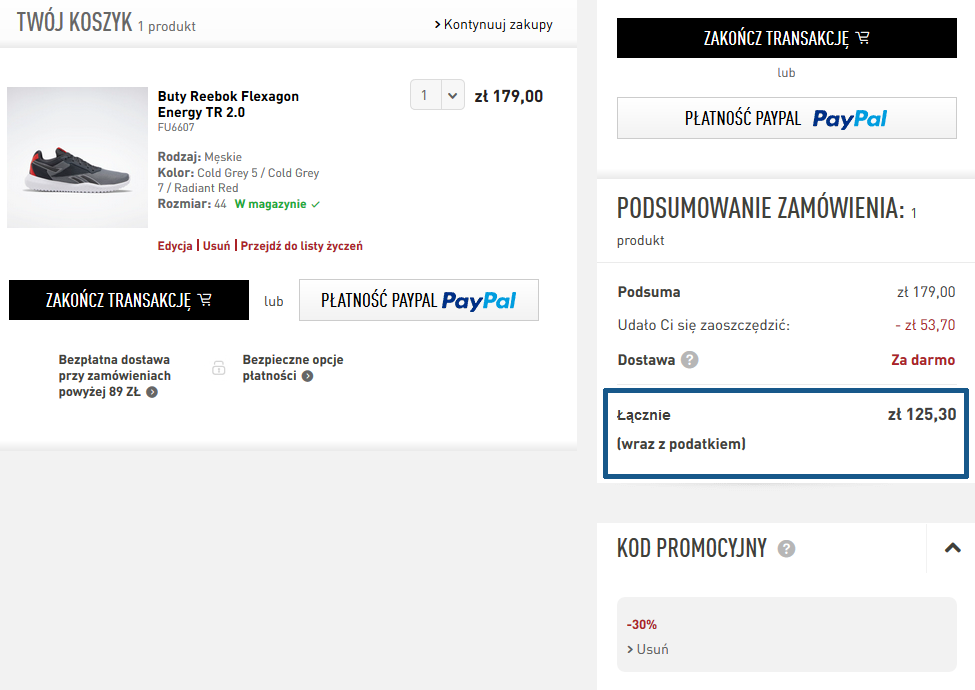Viewport: 975px width, 690px height.
Task: Click the Łącznie order total box
Action: point(786,433)
